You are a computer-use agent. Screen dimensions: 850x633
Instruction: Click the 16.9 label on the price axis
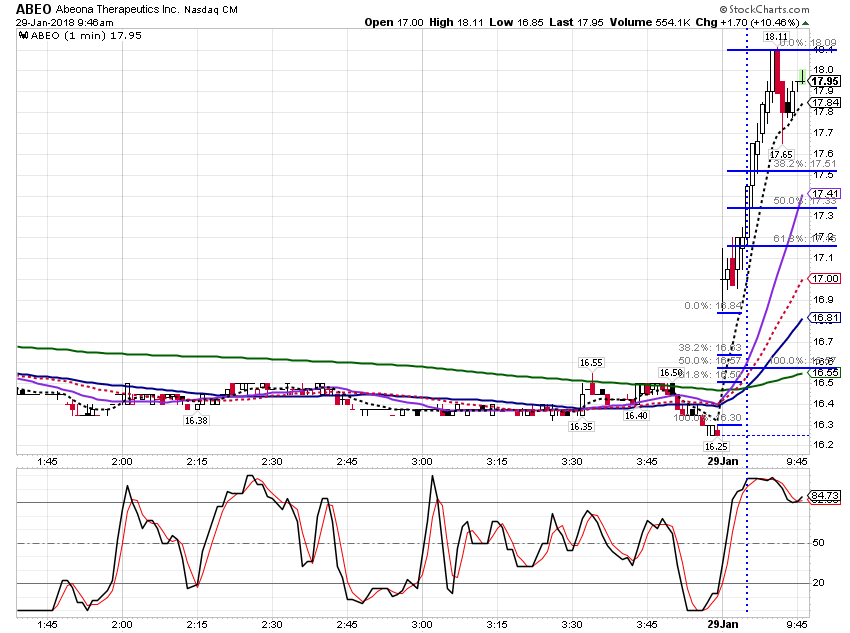click(x=823, y=300)
